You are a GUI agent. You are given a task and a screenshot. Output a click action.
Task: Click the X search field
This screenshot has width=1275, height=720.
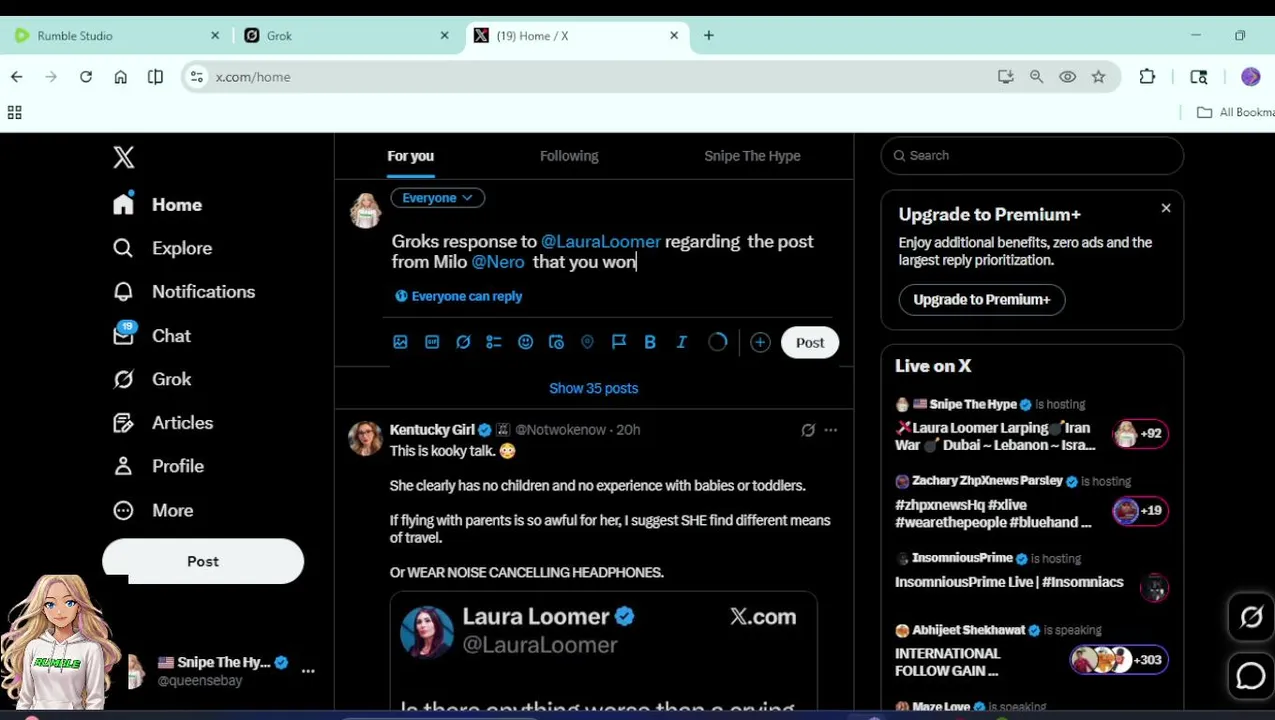pos(1032,156)
